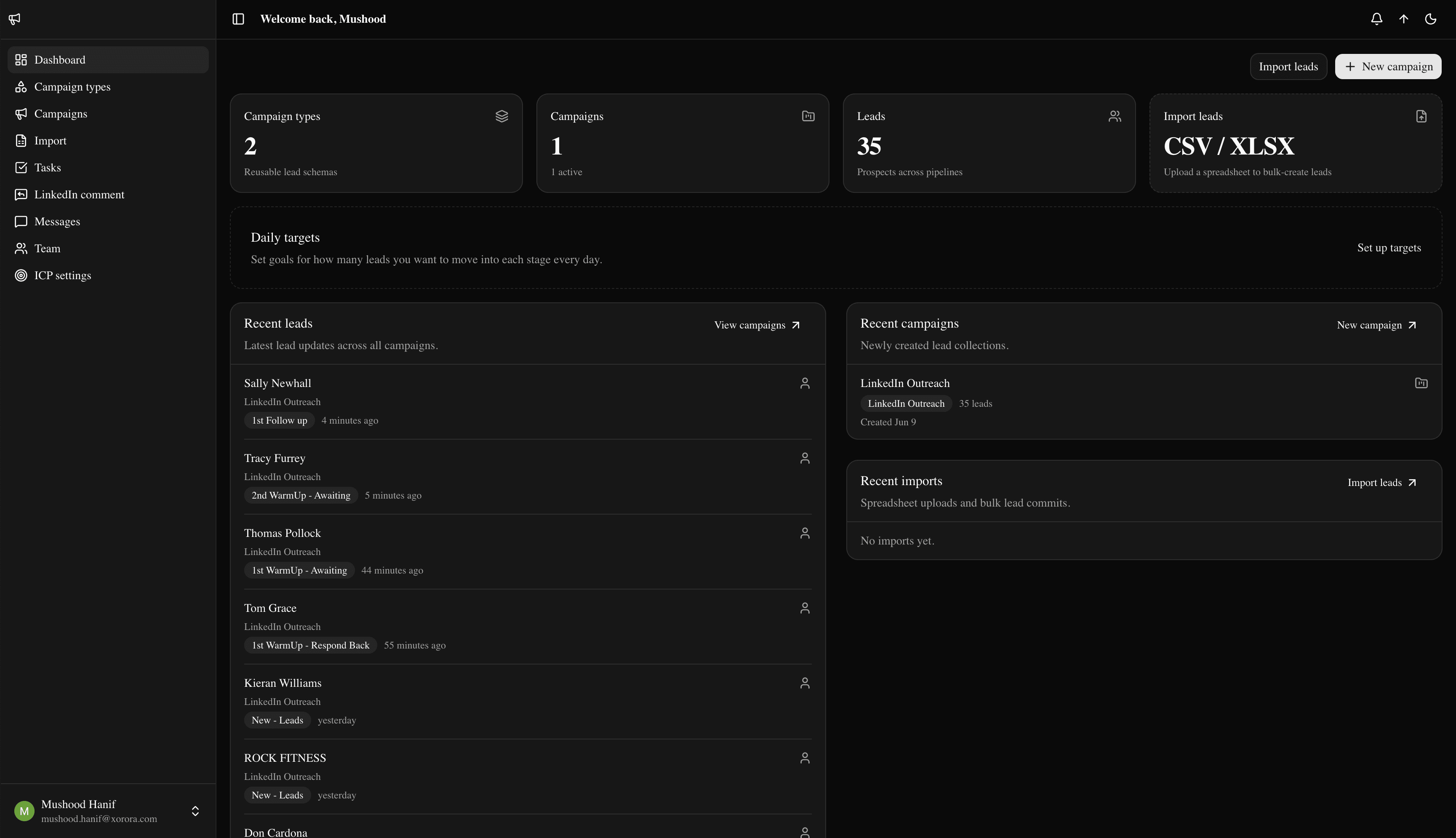
Task: Select Import in the sidebar
Action: (108, 140)
